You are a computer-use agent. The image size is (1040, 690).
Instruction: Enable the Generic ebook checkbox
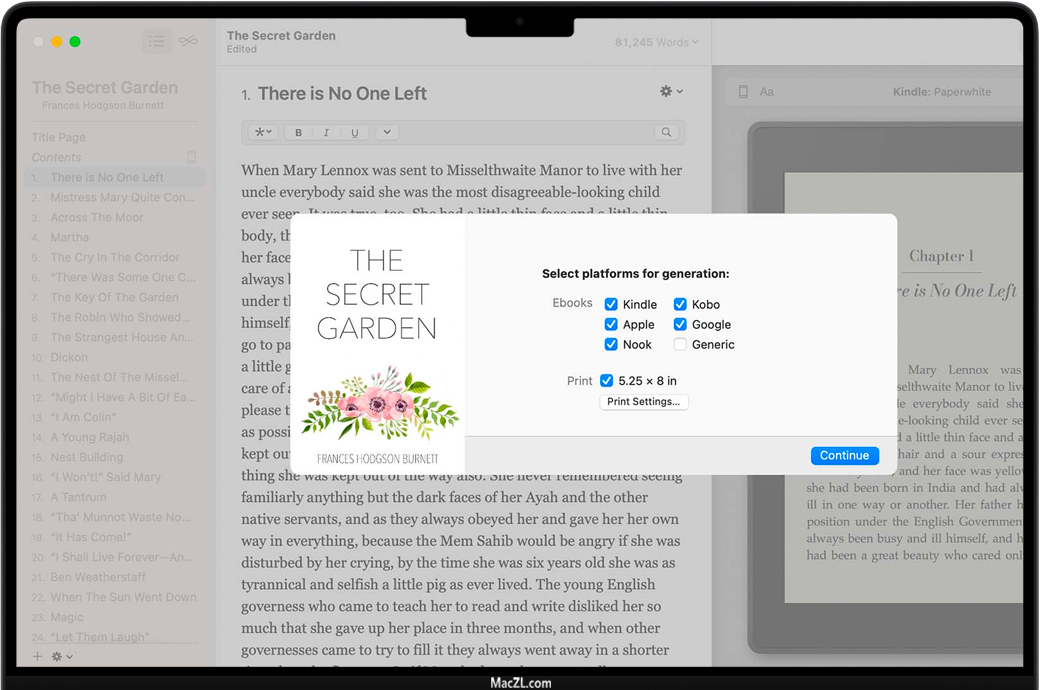pyautogui.click(x=680, y=344)
